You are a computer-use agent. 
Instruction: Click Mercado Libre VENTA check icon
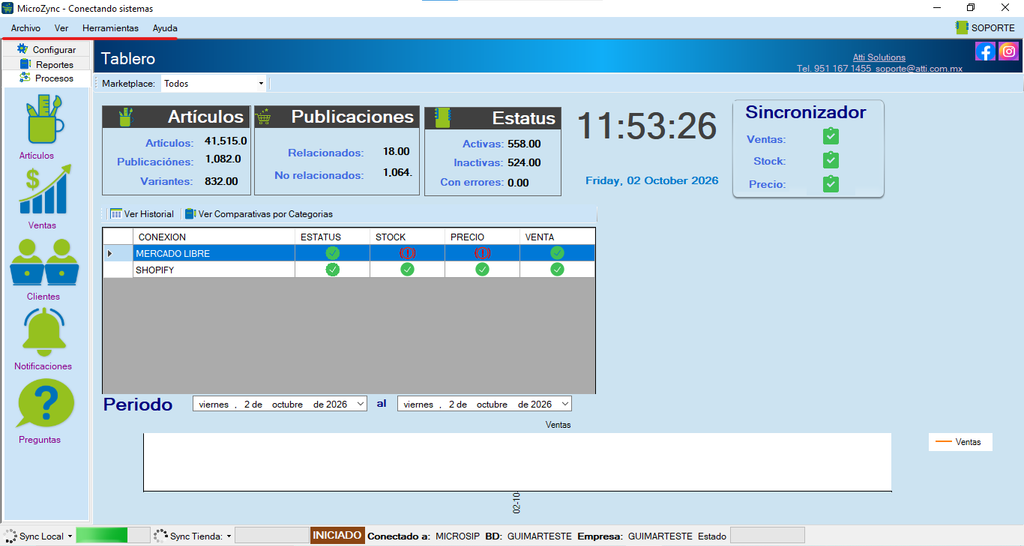point(557,253)
